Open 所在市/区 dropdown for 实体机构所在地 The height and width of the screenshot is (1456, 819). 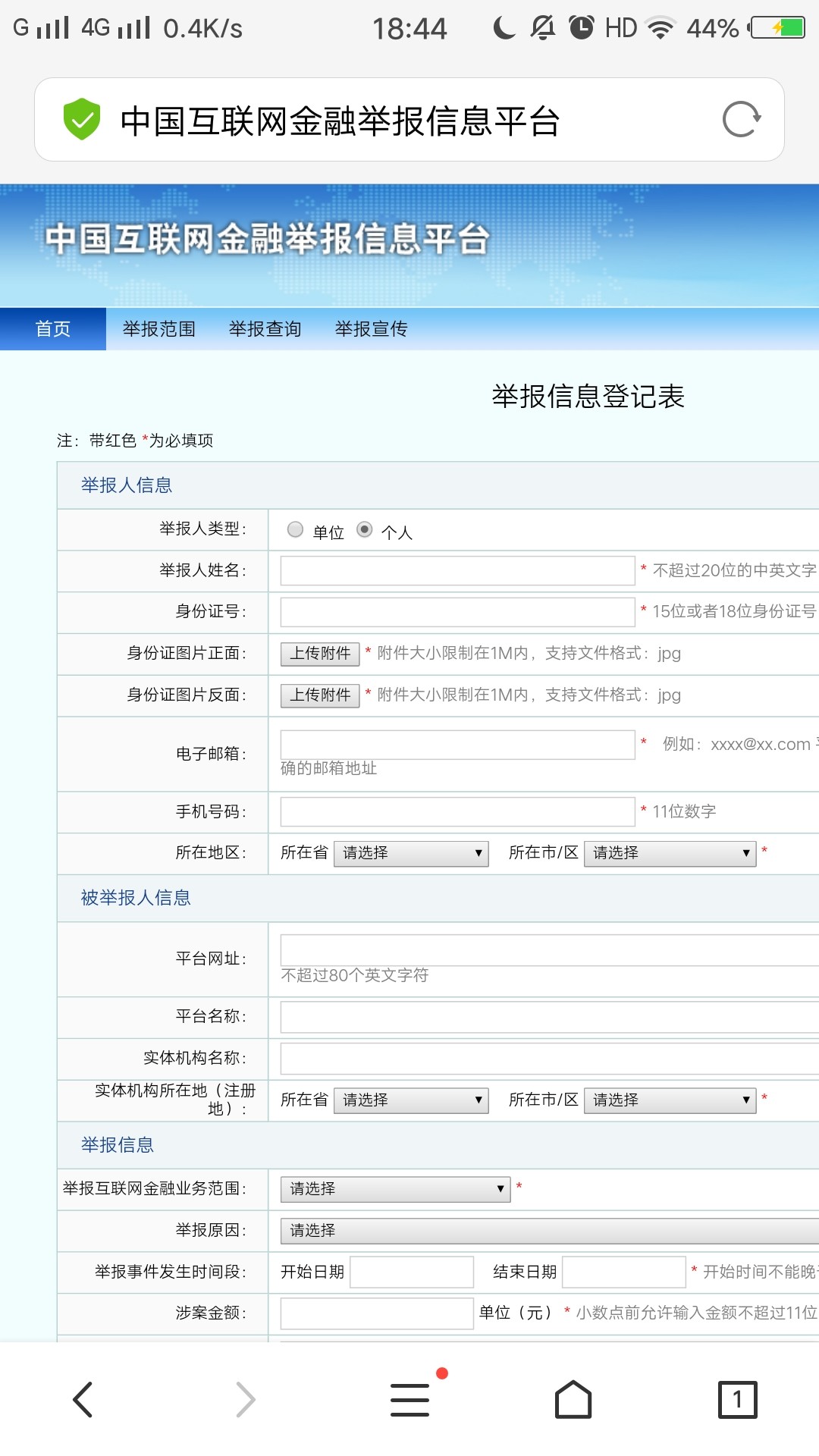(670, 1100)
